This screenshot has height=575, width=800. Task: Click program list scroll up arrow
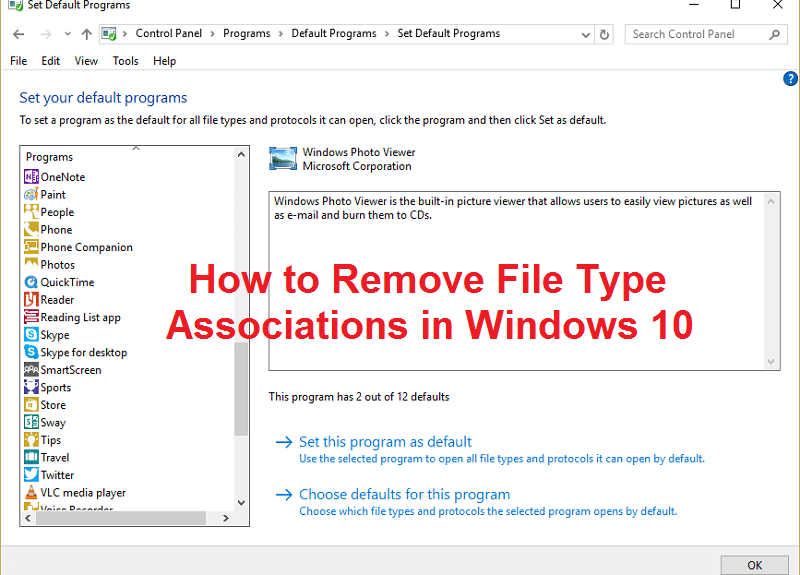[x=241, y=154]
